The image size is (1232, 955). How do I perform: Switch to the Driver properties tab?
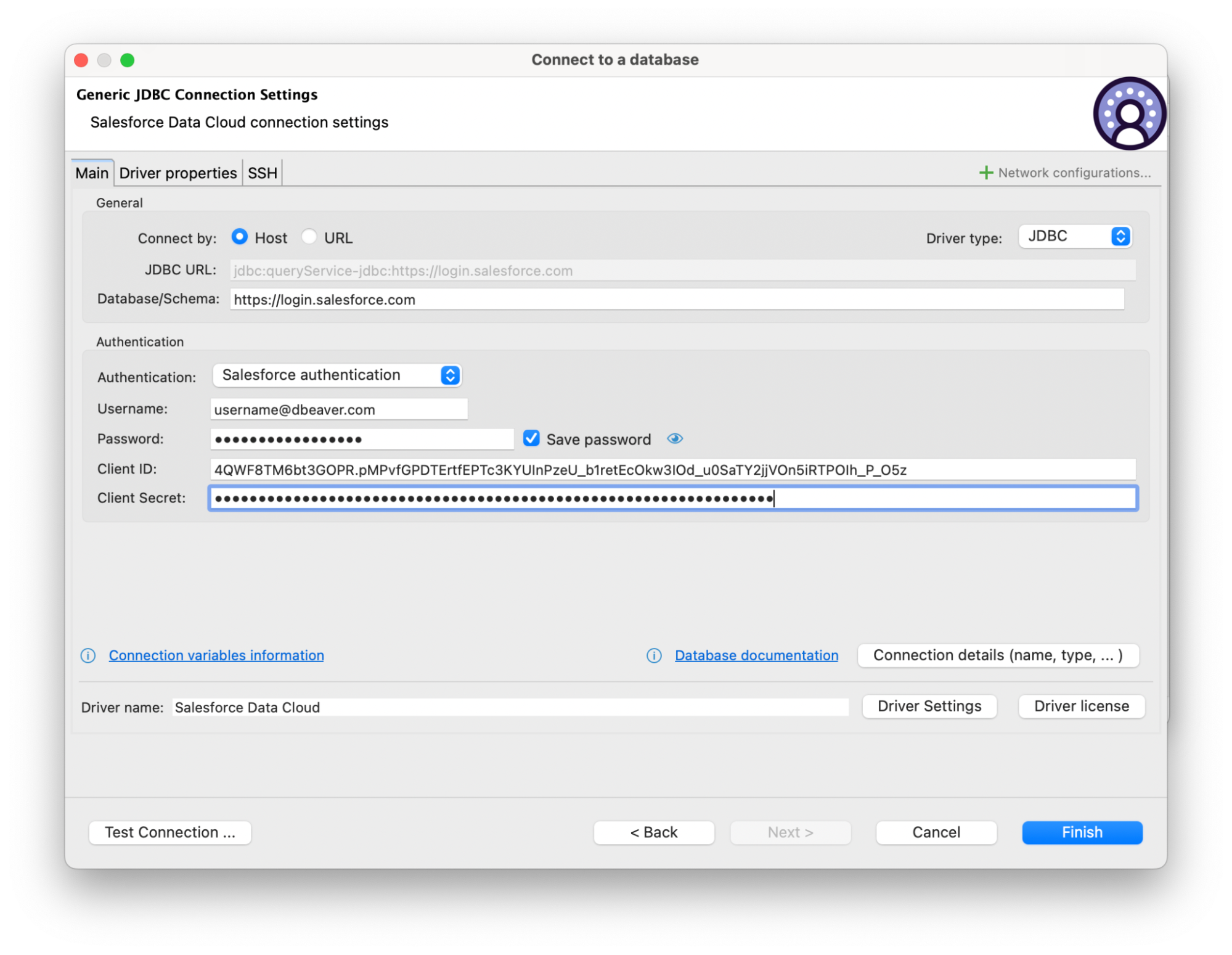coord(178,173)
